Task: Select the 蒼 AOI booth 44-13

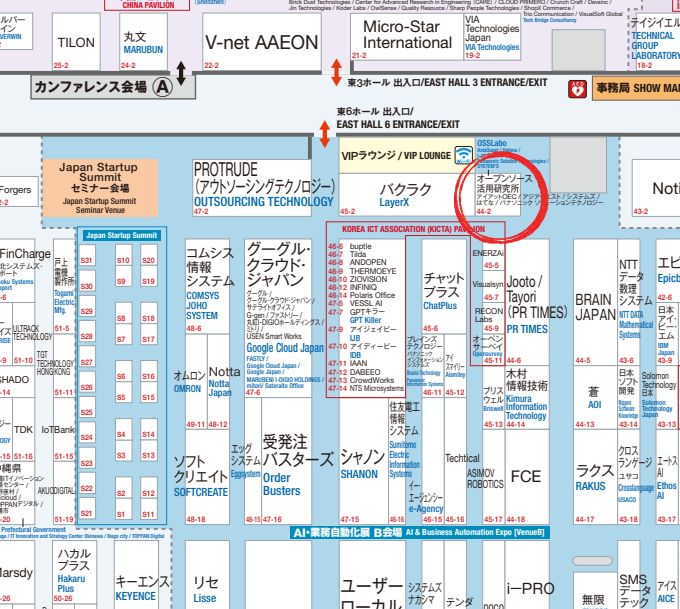Action: pyautogui.click(x=595, y=397)
